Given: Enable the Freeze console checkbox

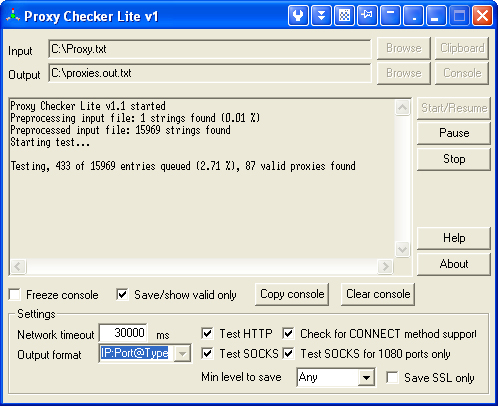Looking at the screenshot, I should [15, 295].
